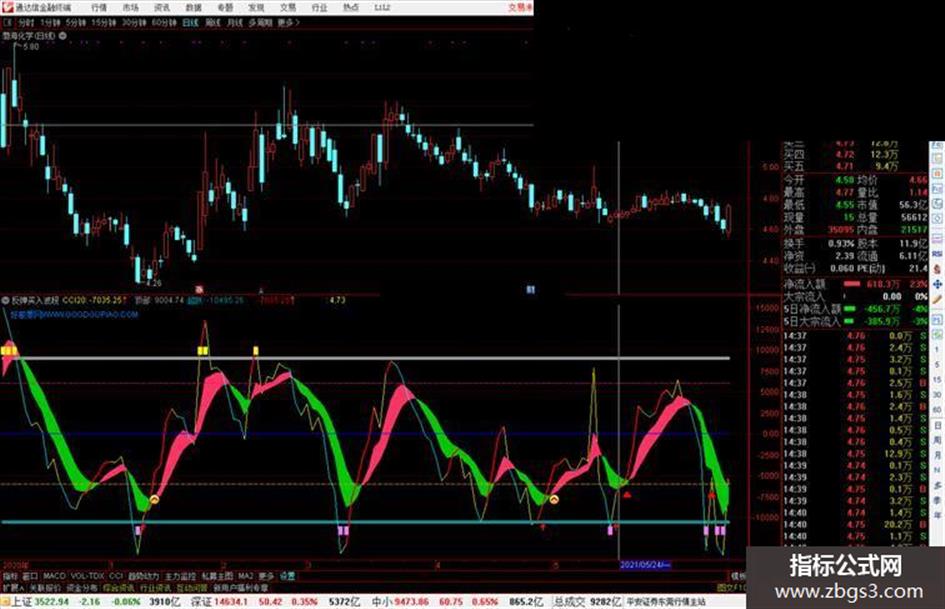Toggle the 扩展∧ expander at bottom left
This screenshot has width=945, height=609.
(13, 587)
